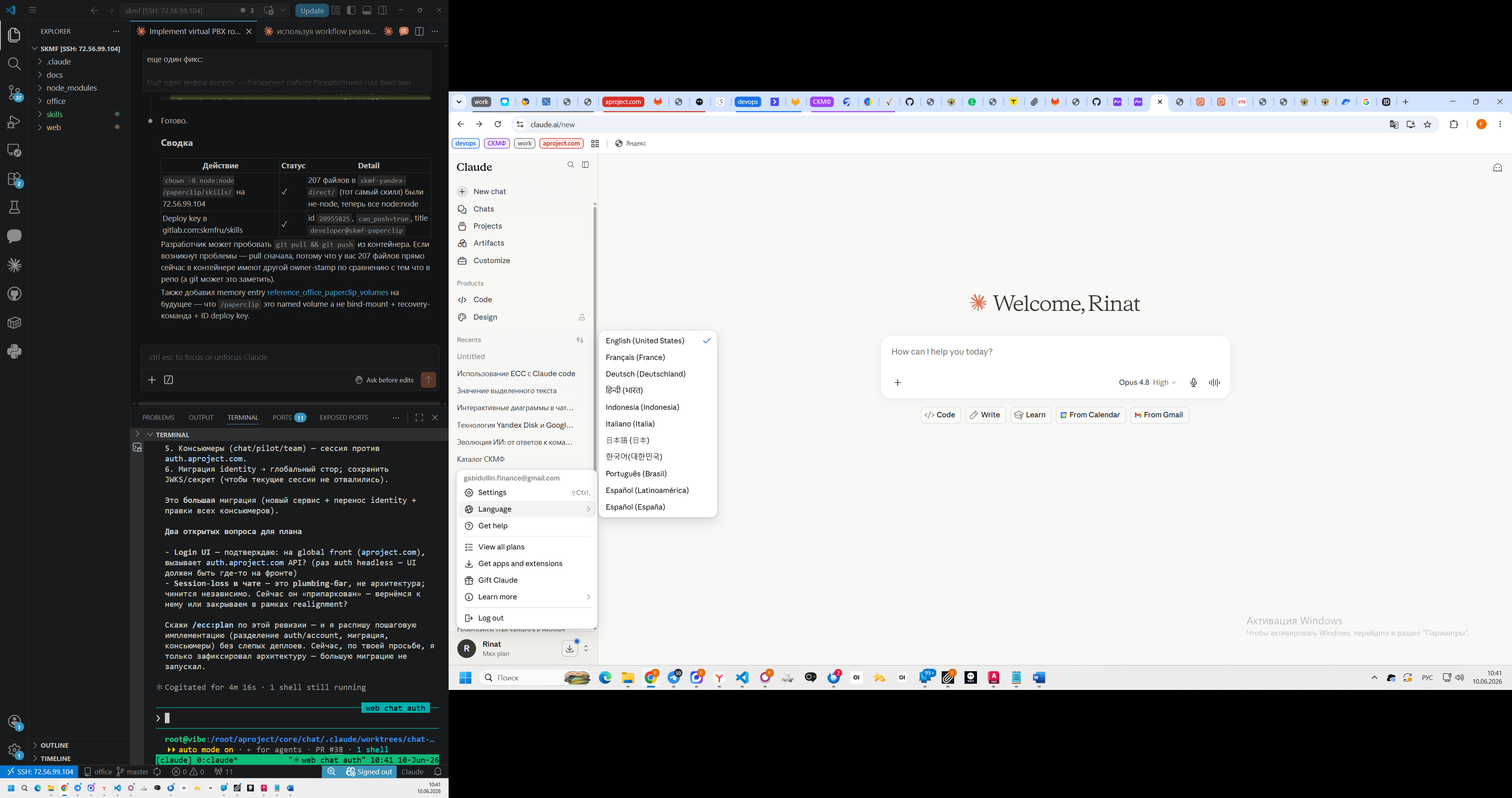This screenshot has height=798, width=1512.
Task: Open the Extensions view in VS Code
Action: (14, 179)
